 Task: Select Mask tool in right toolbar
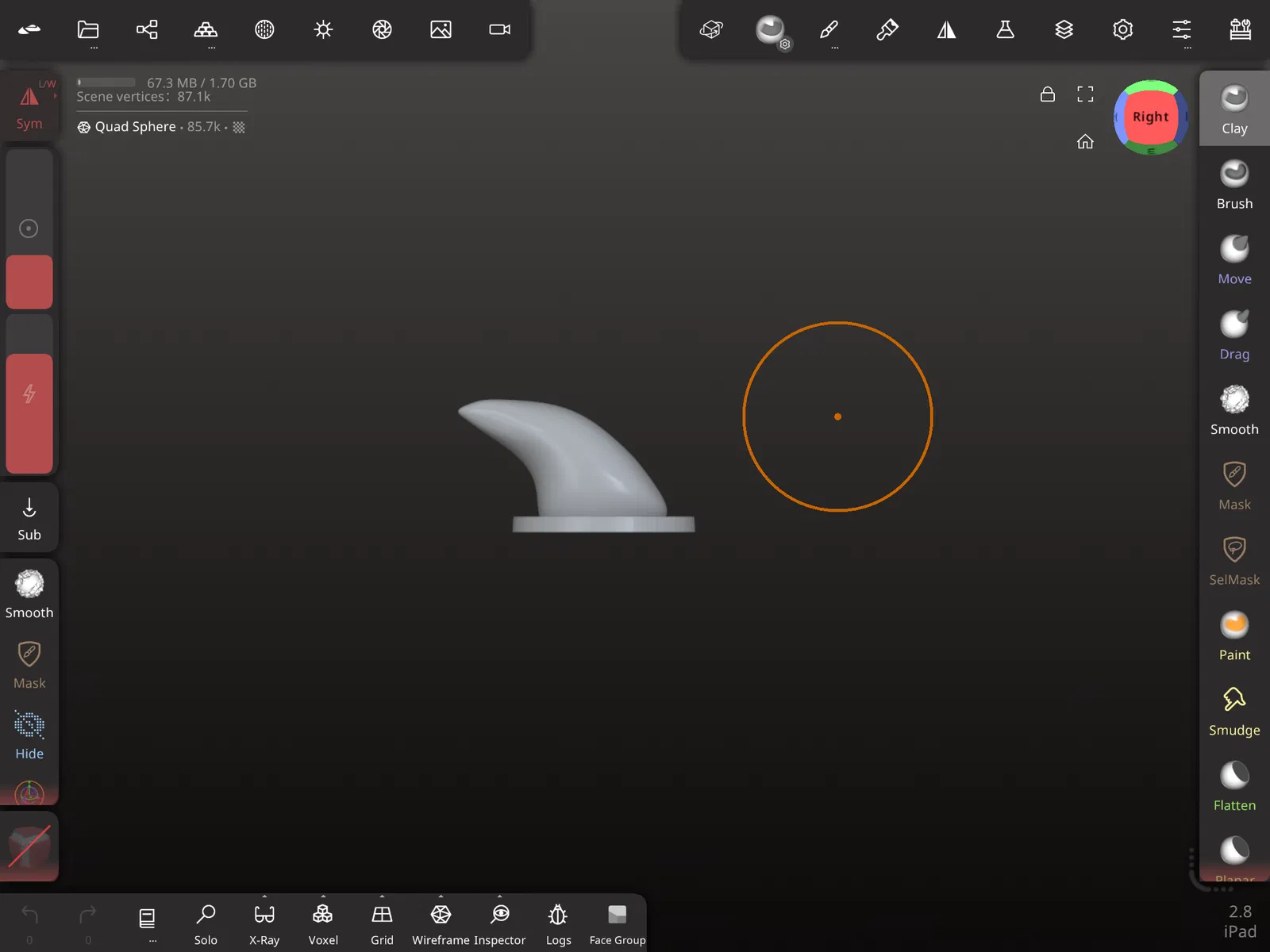tap(1234, 486)
